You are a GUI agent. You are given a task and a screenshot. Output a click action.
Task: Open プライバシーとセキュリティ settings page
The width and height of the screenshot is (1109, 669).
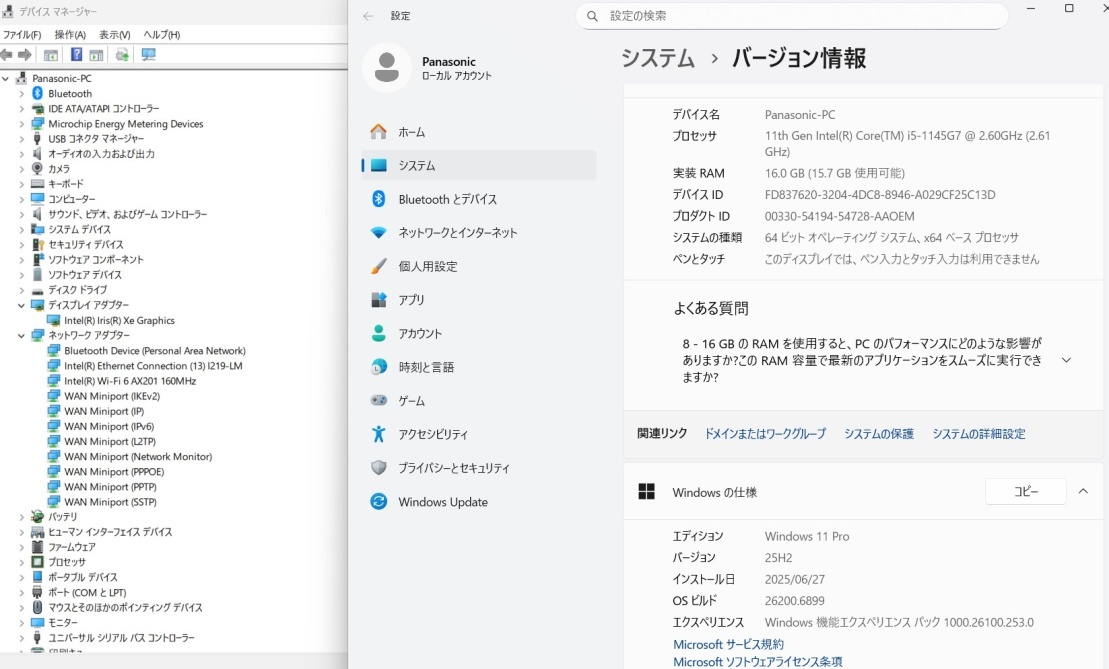tap(453, 468)
